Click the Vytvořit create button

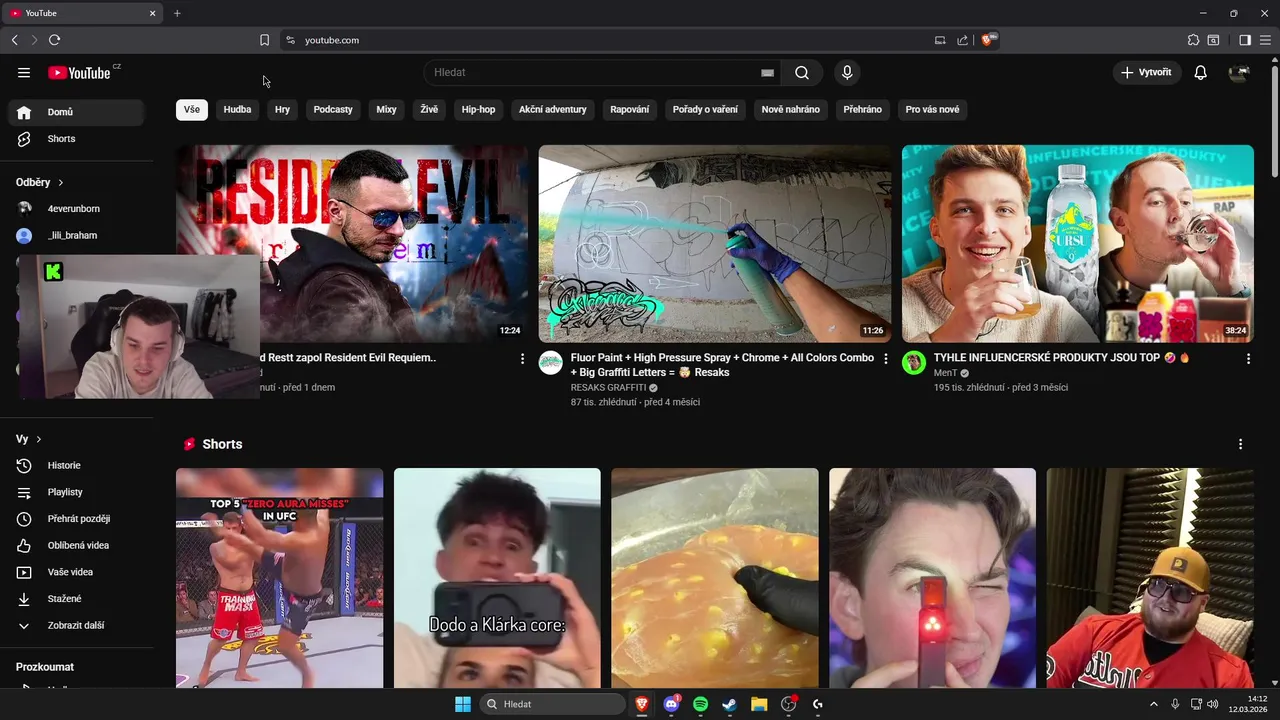coord(1147,72)
